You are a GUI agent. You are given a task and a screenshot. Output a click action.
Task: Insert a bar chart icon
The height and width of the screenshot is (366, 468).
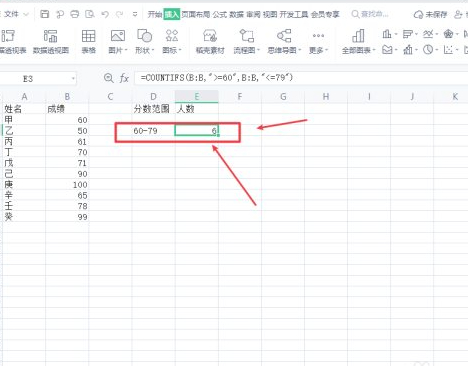[407, 34]
